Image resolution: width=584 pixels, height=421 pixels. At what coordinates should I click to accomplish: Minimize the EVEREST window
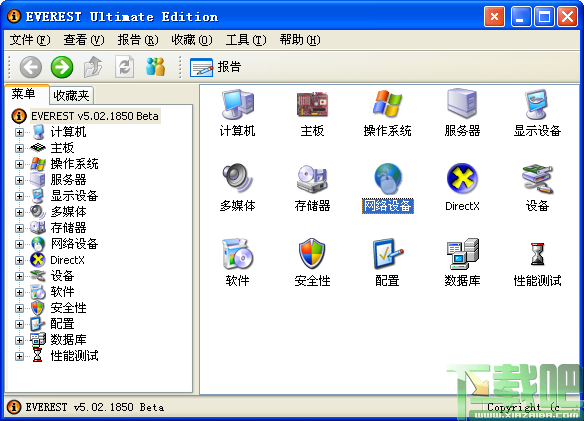pos(521,17)
